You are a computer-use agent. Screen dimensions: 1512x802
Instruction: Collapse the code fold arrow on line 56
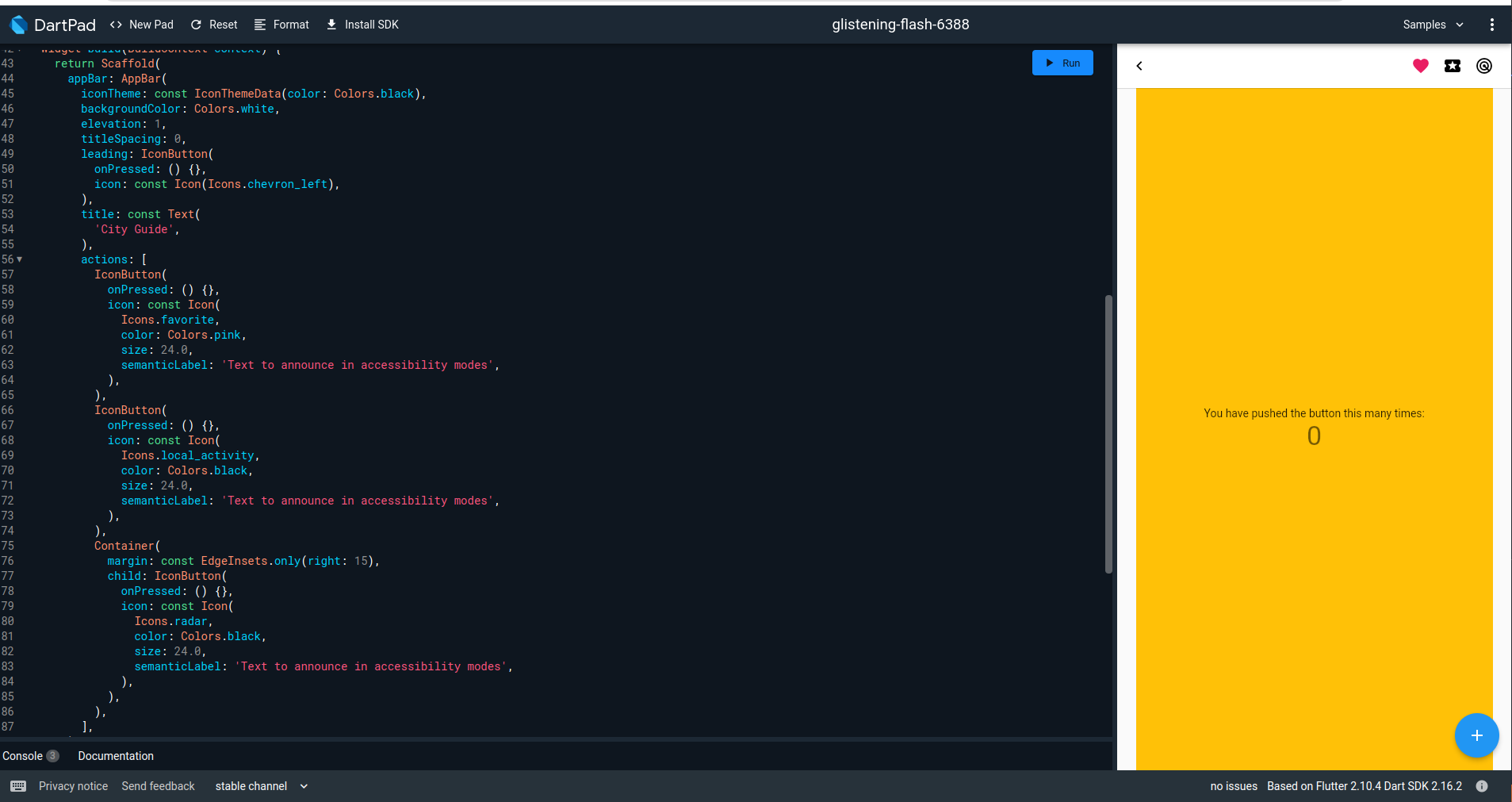(x=20, y=259)
